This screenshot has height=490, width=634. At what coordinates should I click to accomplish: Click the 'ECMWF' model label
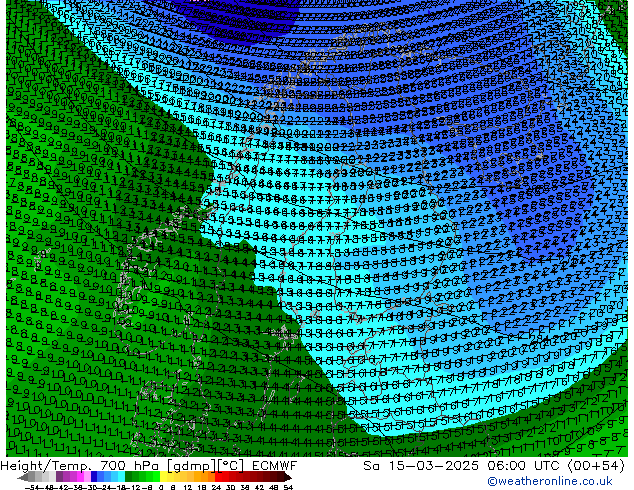pyautogui.click(x=275, y=466)
